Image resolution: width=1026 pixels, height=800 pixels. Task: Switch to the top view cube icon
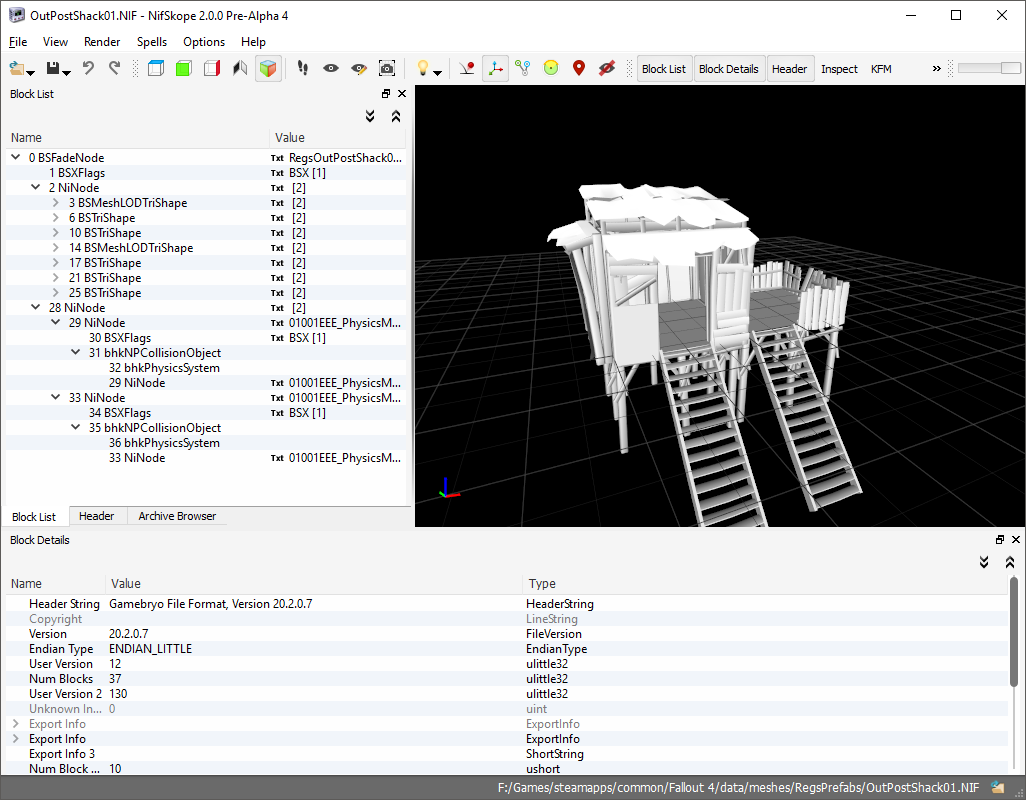(156, 68)
